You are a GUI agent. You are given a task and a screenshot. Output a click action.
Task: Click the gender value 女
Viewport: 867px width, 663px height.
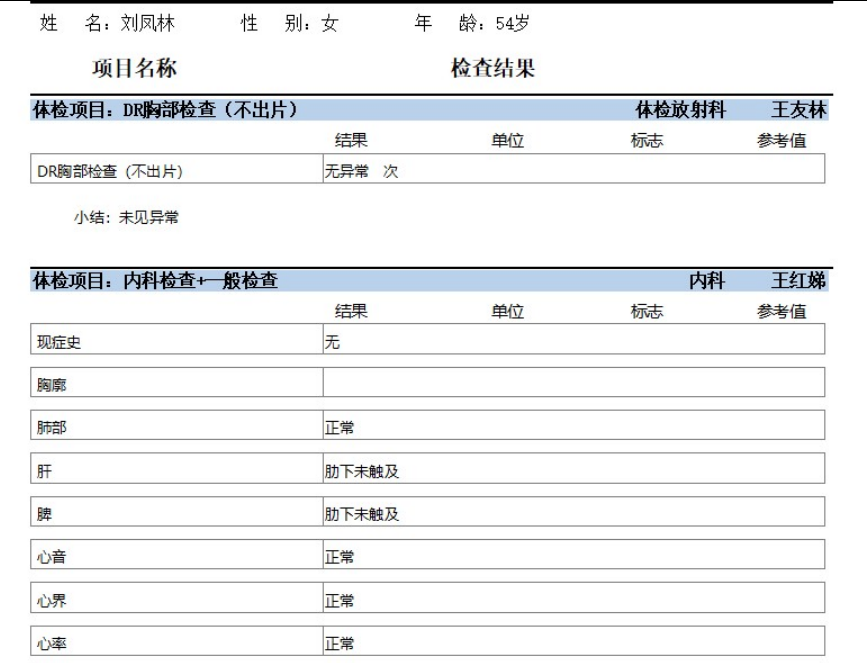pyautogui.click(x=329, y=24)
